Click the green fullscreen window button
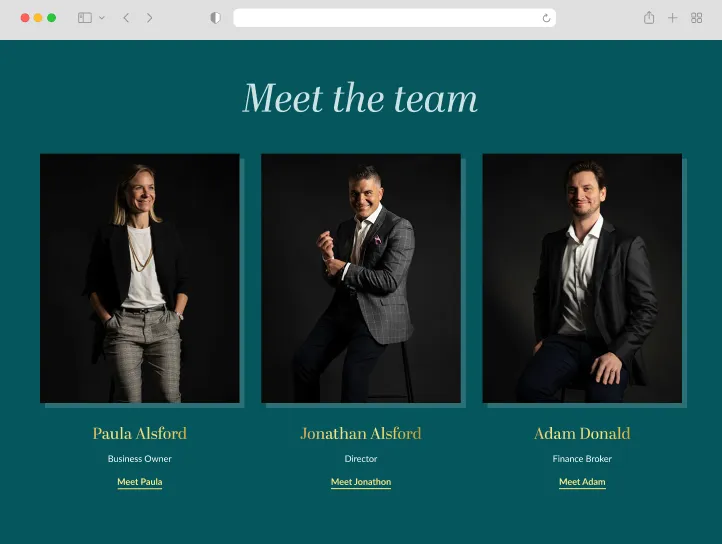Image resolution: width=722 pixels, height=544 pixels. point(52,18)
